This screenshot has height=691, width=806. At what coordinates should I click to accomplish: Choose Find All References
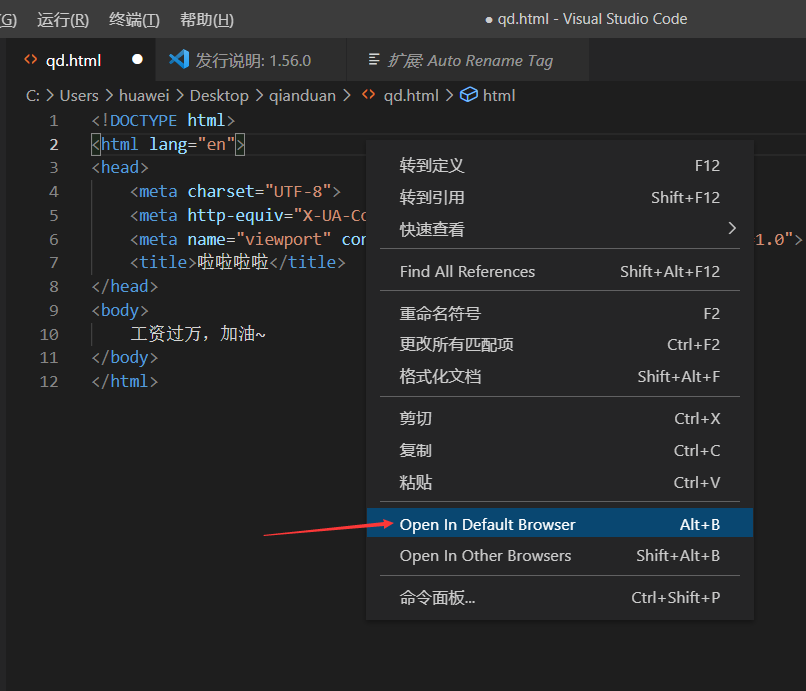(x=466, y=271)
